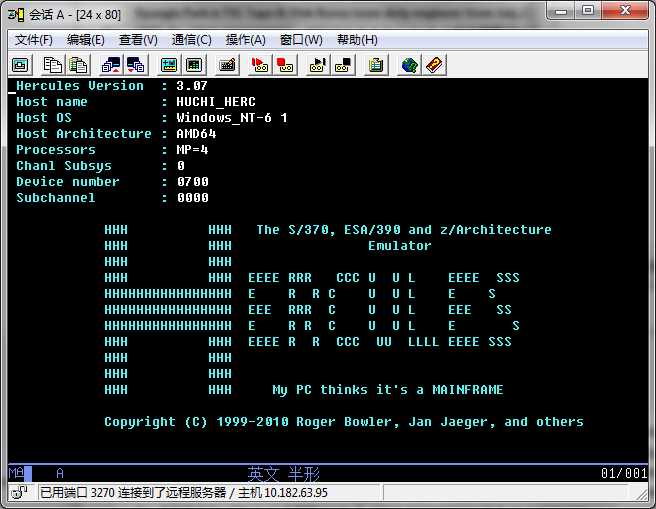Click the Copy toolbar icon
This screenshot has width=656, height=509.
[x=53, y=65]
